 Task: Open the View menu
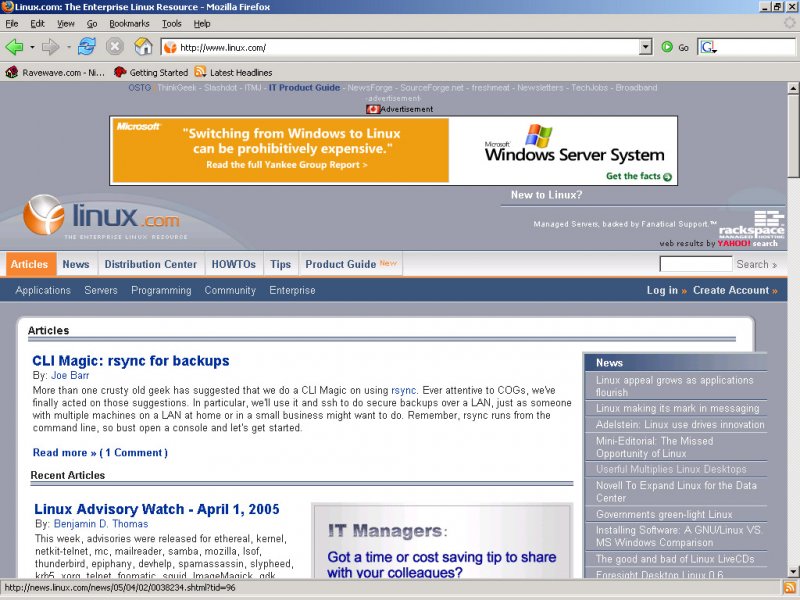(65, 23)
